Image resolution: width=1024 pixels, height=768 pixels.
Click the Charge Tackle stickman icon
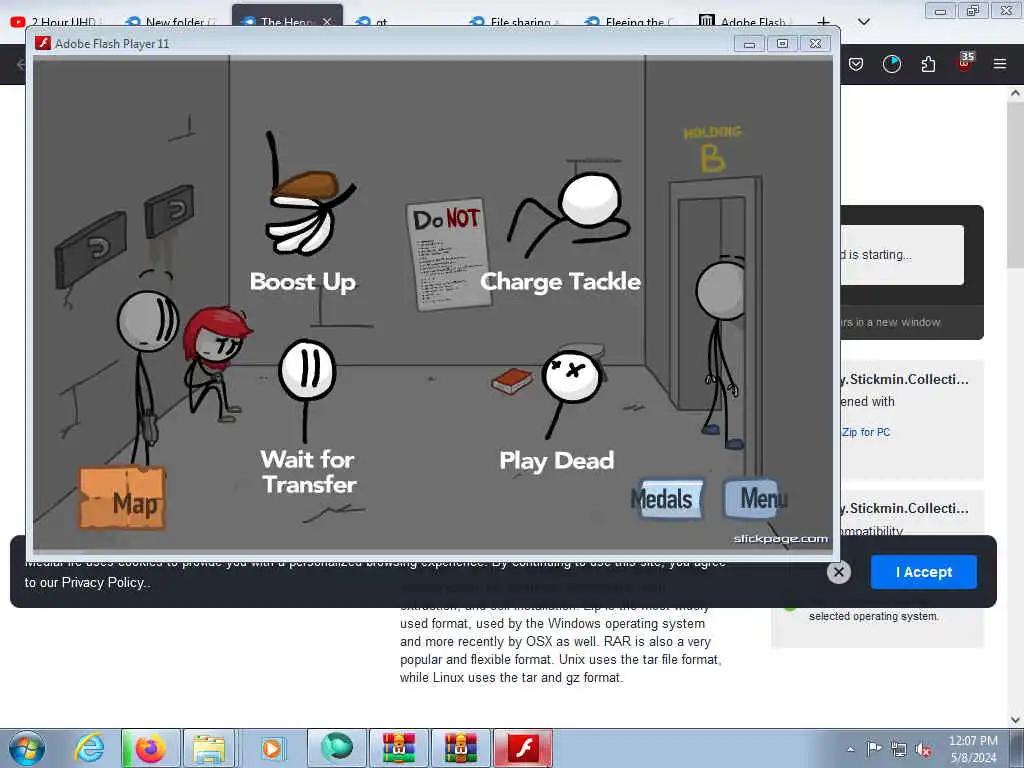click(568, 214)
